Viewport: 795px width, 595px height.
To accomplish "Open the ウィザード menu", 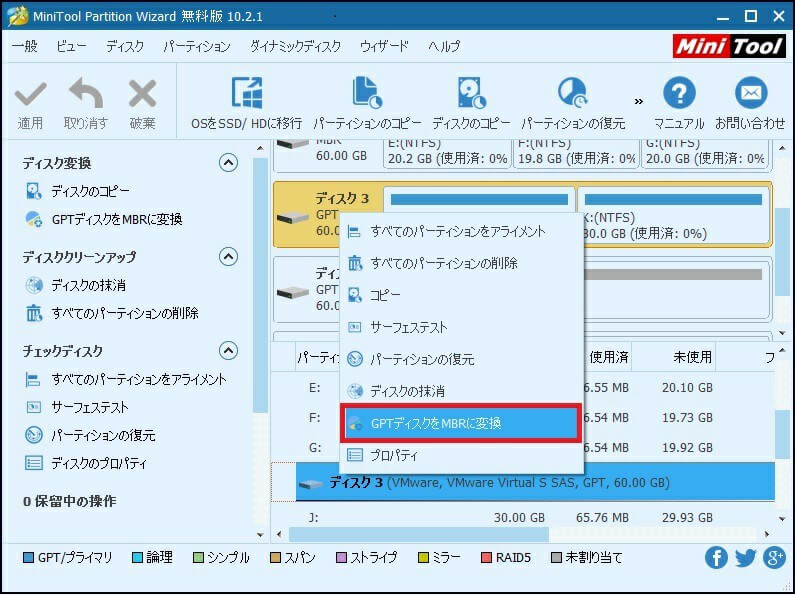I will pos(384,47).
